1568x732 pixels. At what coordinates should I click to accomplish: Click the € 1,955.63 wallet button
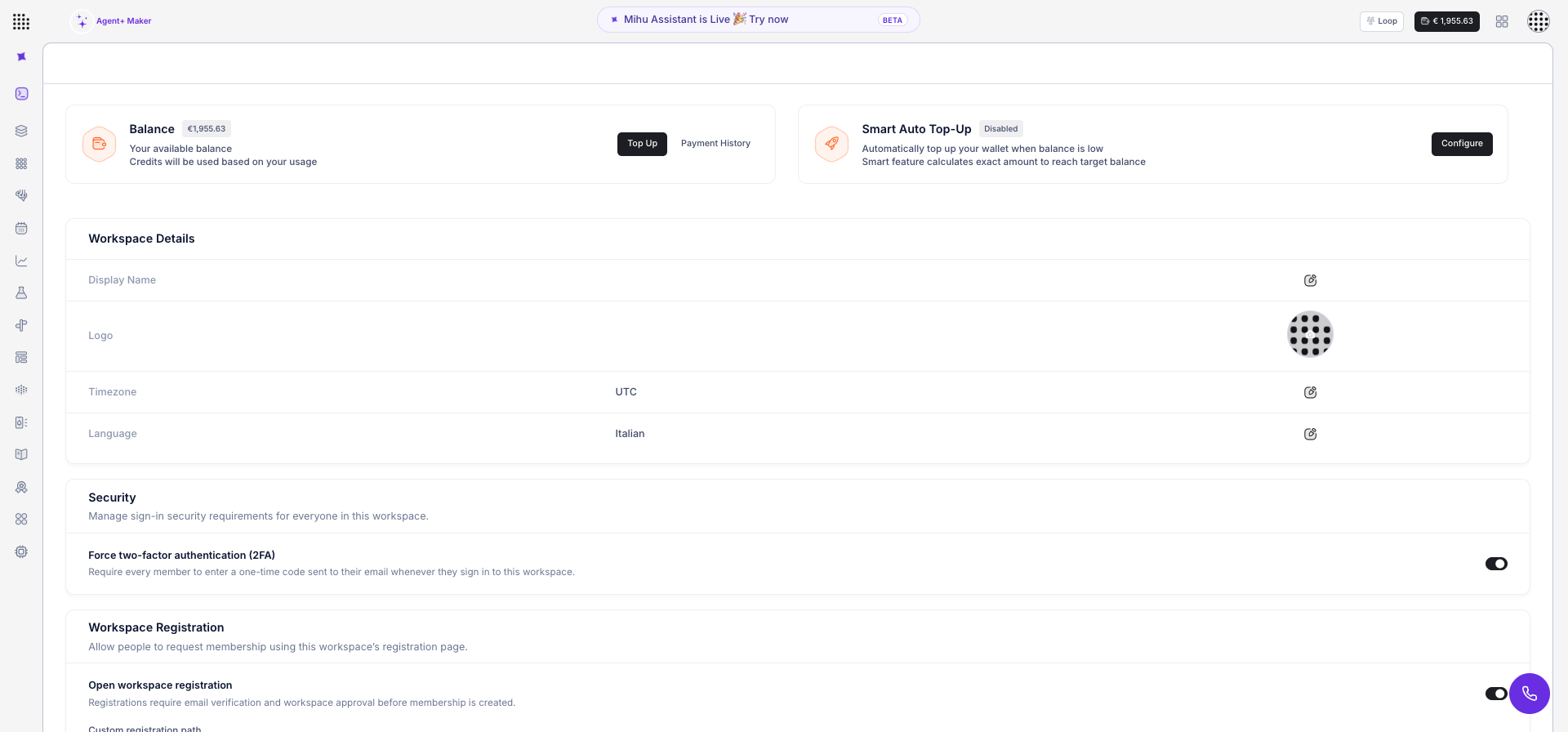(1447, 21)
